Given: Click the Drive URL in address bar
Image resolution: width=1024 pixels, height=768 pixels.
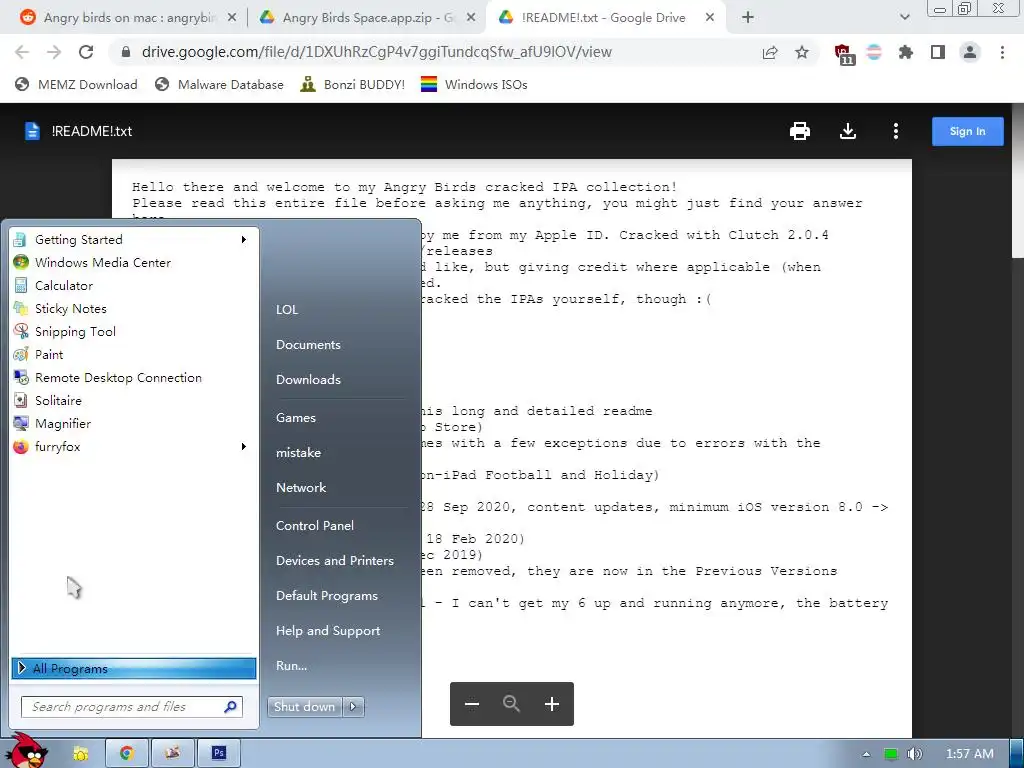Looking at the screenshot, I should tap(377, 52).
